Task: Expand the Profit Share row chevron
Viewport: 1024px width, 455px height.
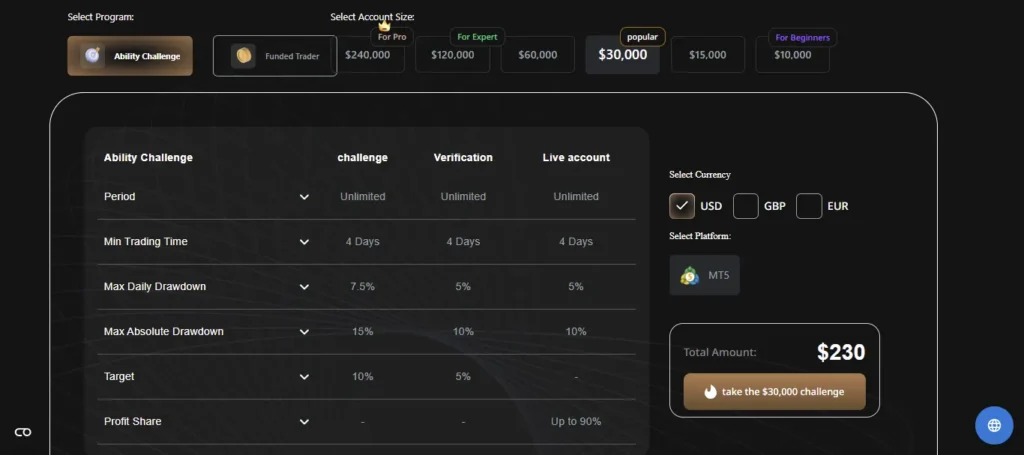Action: [x=304, y=422]
